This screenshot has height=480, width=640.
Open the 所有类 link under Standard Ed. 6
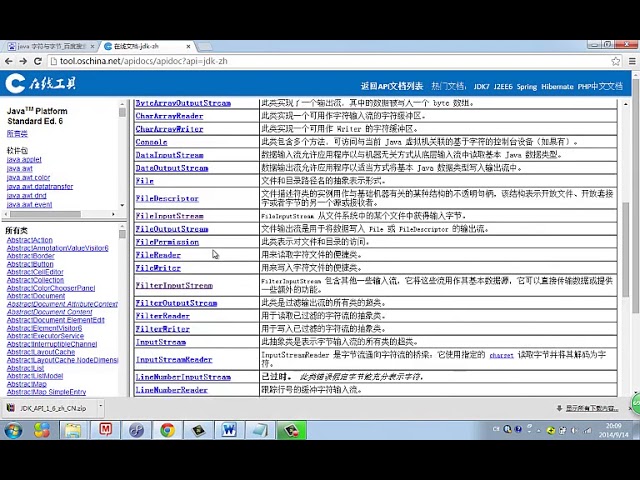17,133
